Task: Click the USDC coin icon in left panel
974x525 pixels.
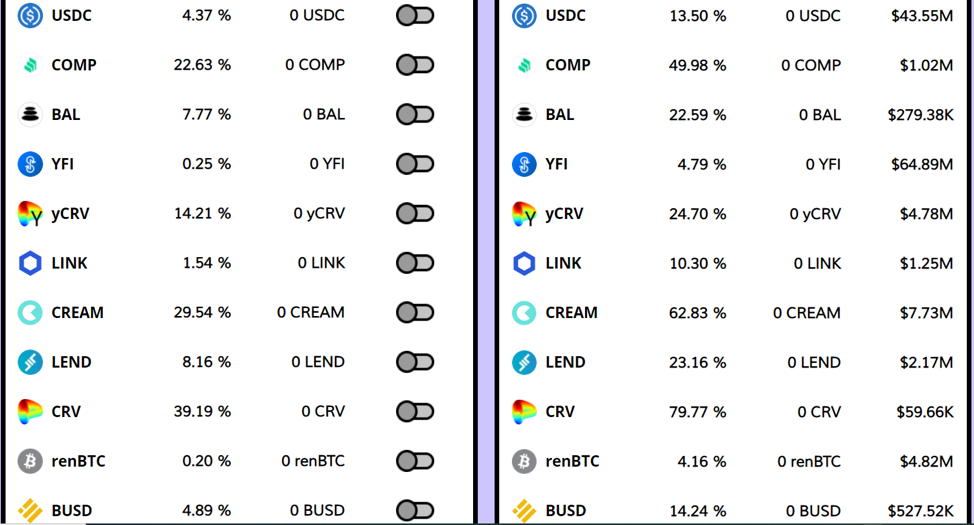Action: [x=31, y=16]
